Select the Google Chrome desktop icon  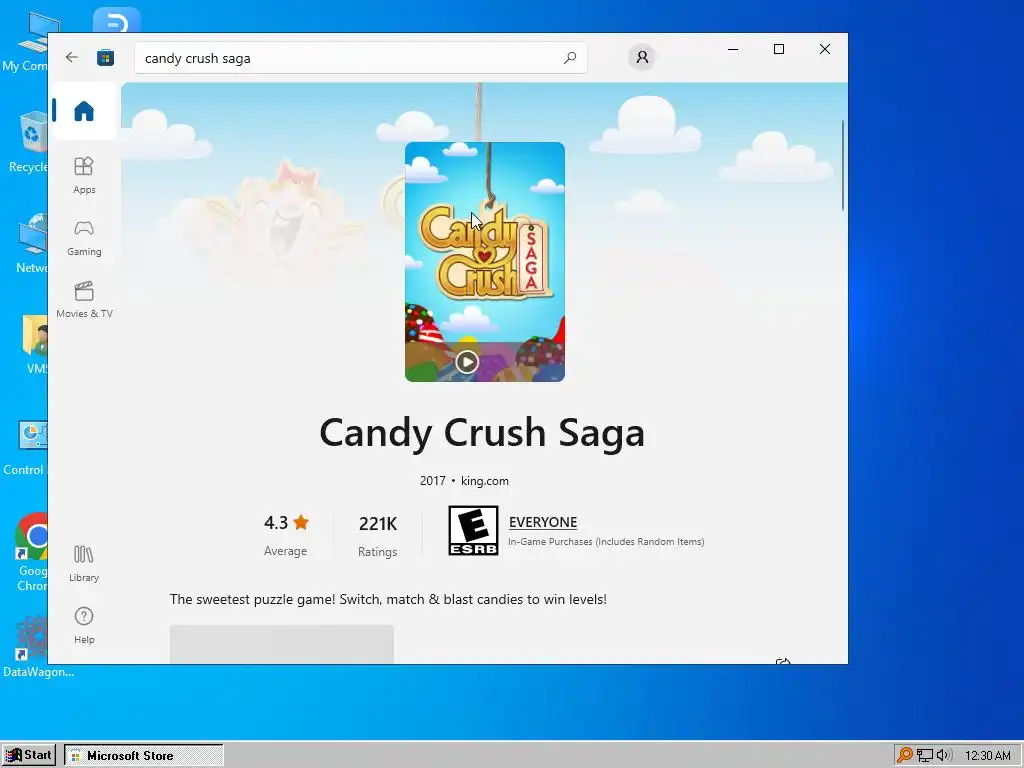[x=31, y=552]
